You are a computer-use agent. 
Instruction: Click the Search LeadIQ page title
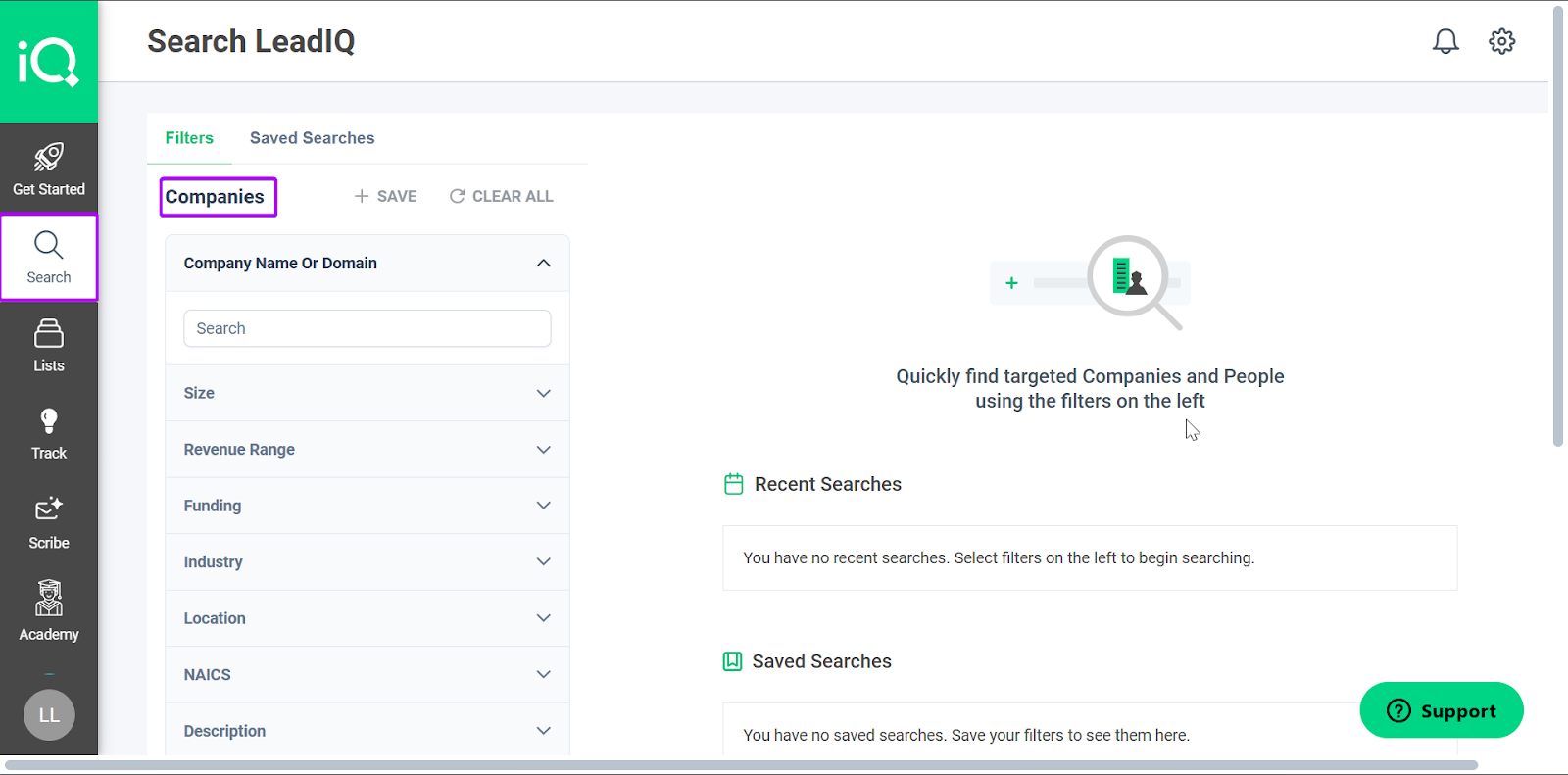click(251, 41)
